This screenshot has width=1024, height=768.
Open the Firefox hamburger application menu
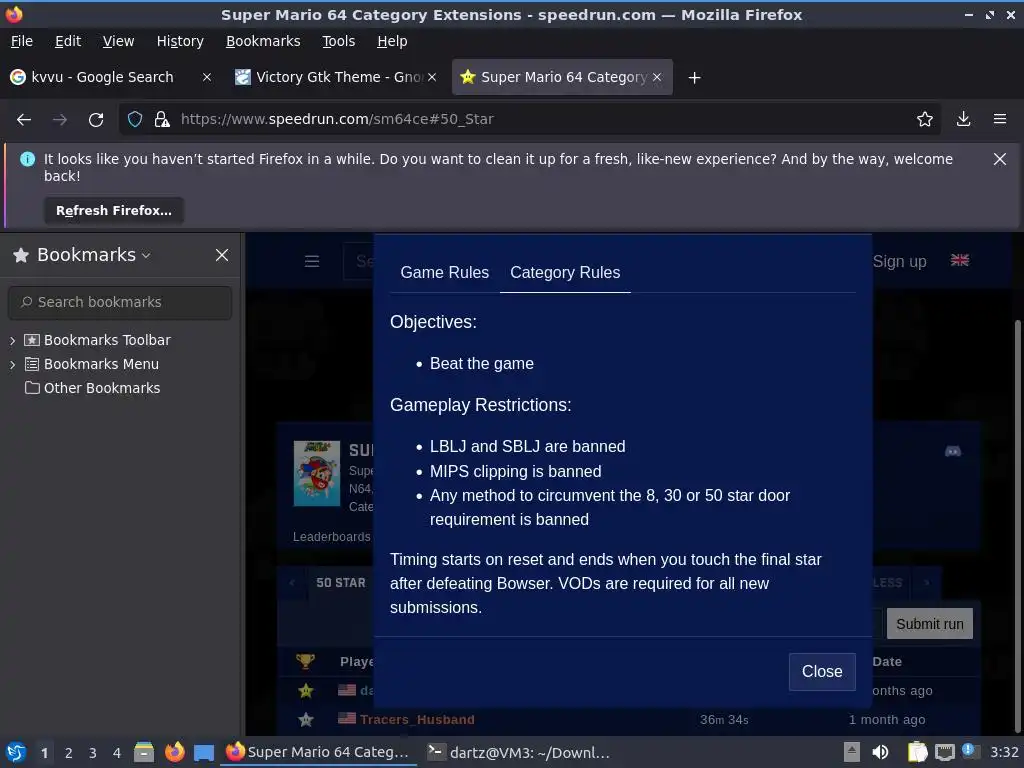999,120
